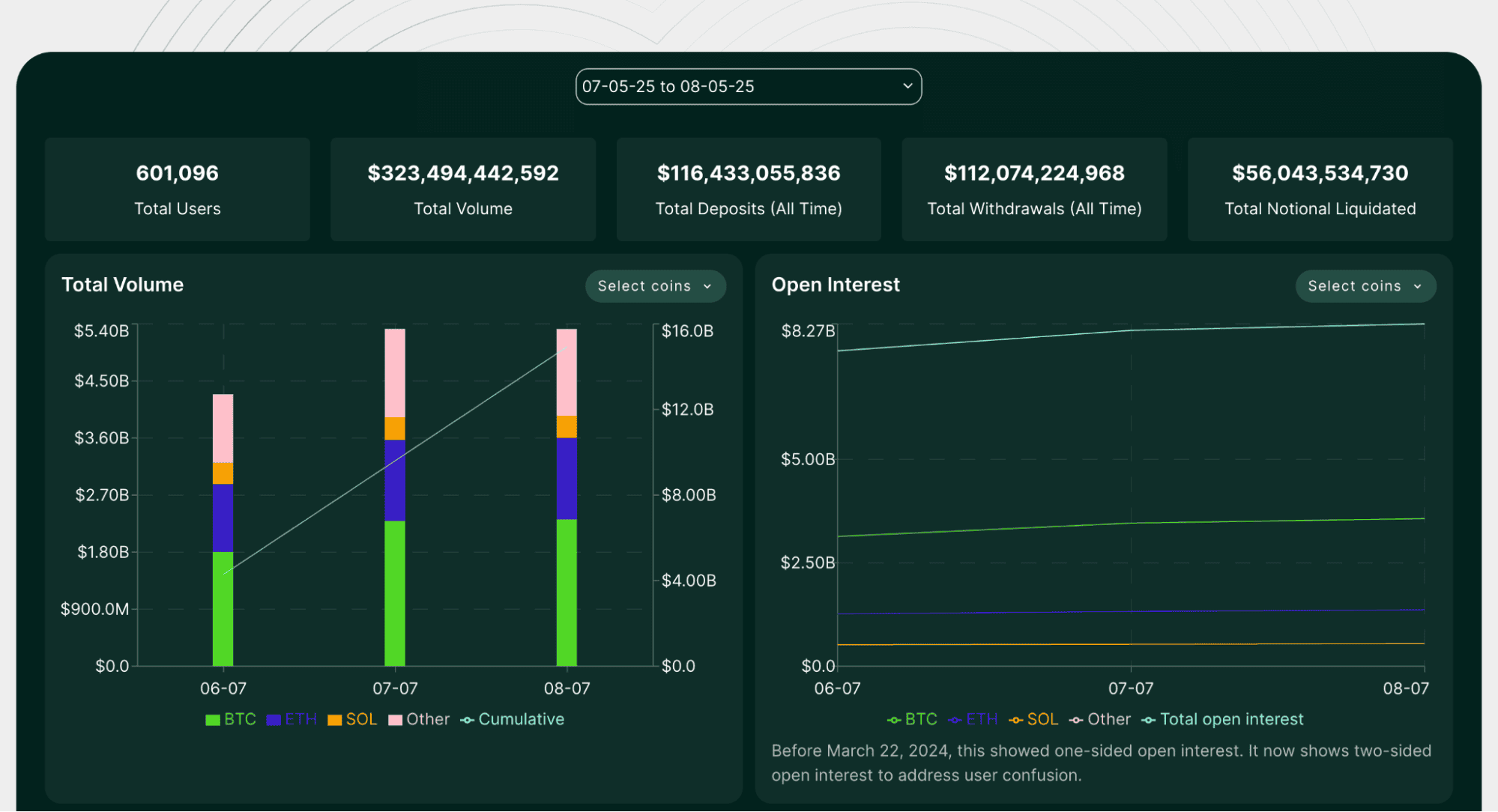The image size is (1498, 812).
Task: Click the green BTC legend swatch in Total Volume
Action: pos(213,720)
